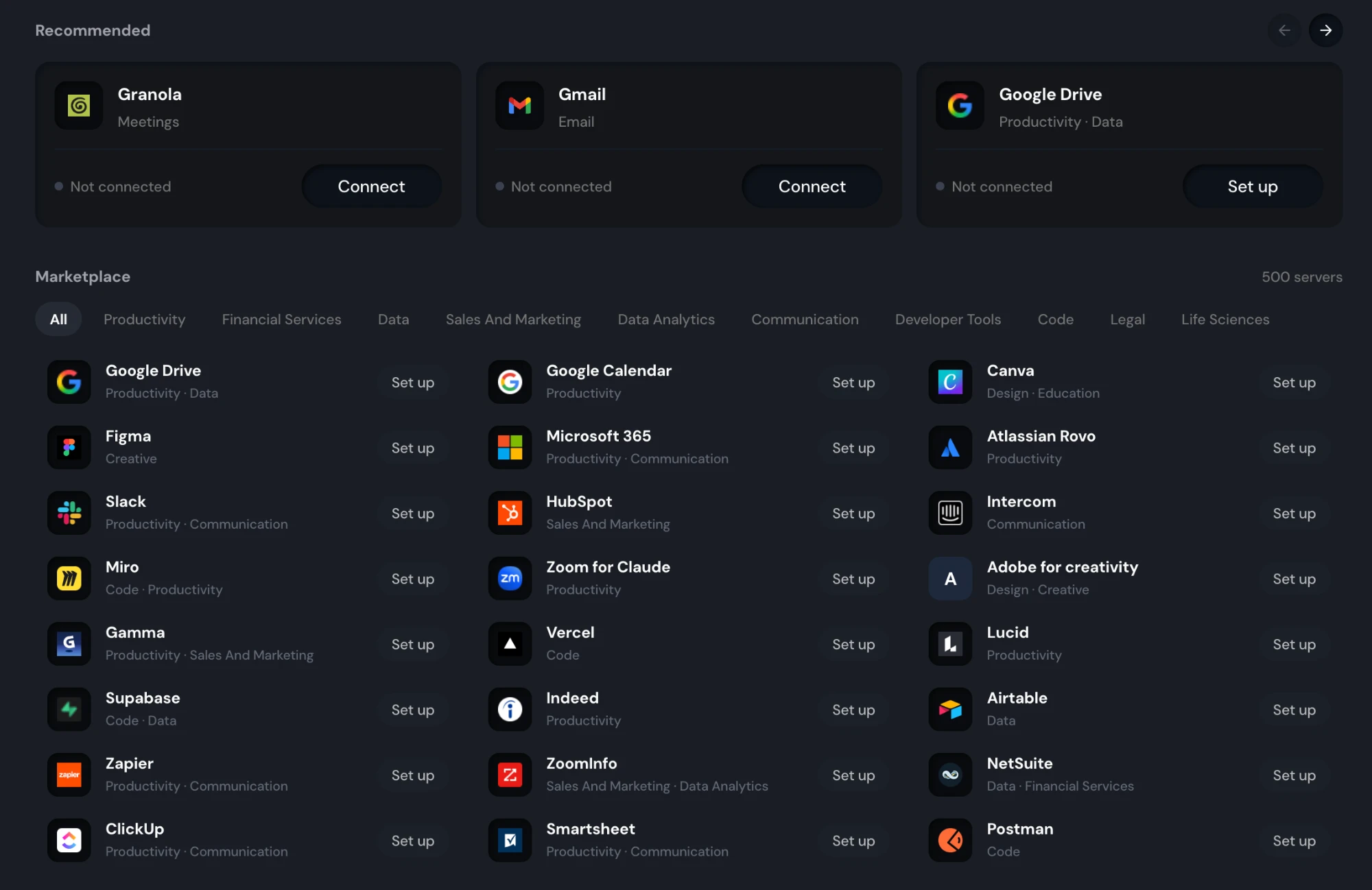This screenshot has height=890, width=1372.
Task: Connect the Granola server
Action: click(371, 187)
